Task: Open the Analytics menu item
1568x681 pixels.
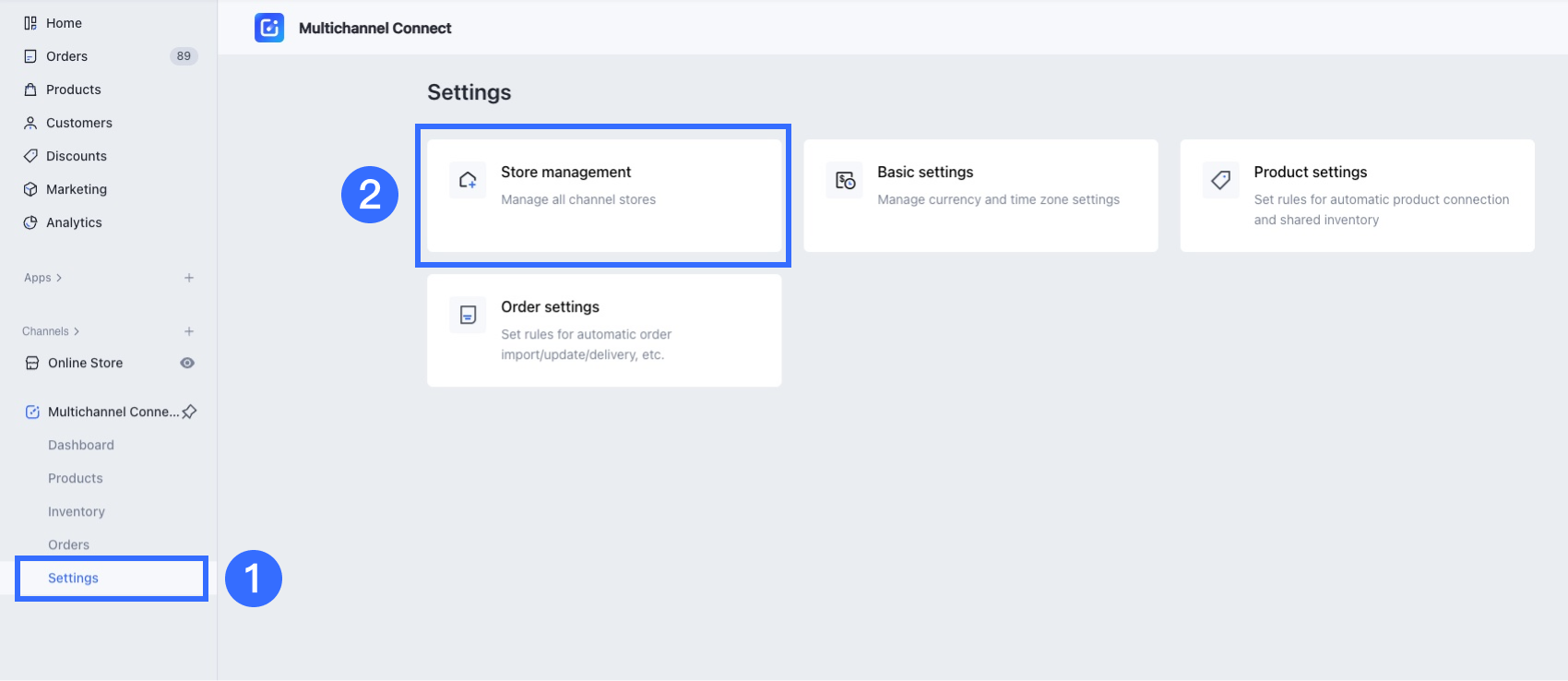Action: [74, 222]
